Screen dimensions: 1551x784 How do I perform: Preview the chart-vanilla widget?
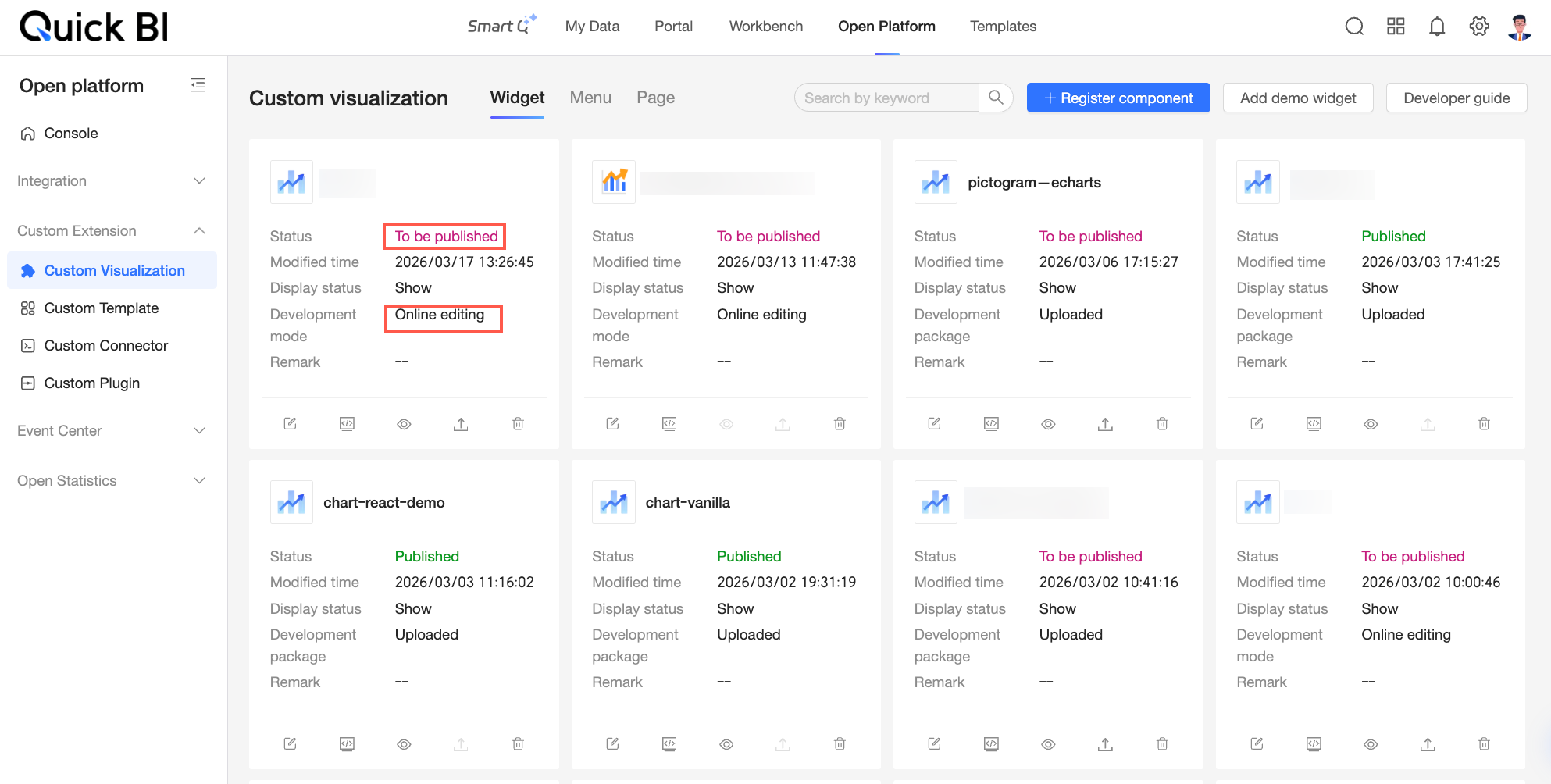coord(726,744)
